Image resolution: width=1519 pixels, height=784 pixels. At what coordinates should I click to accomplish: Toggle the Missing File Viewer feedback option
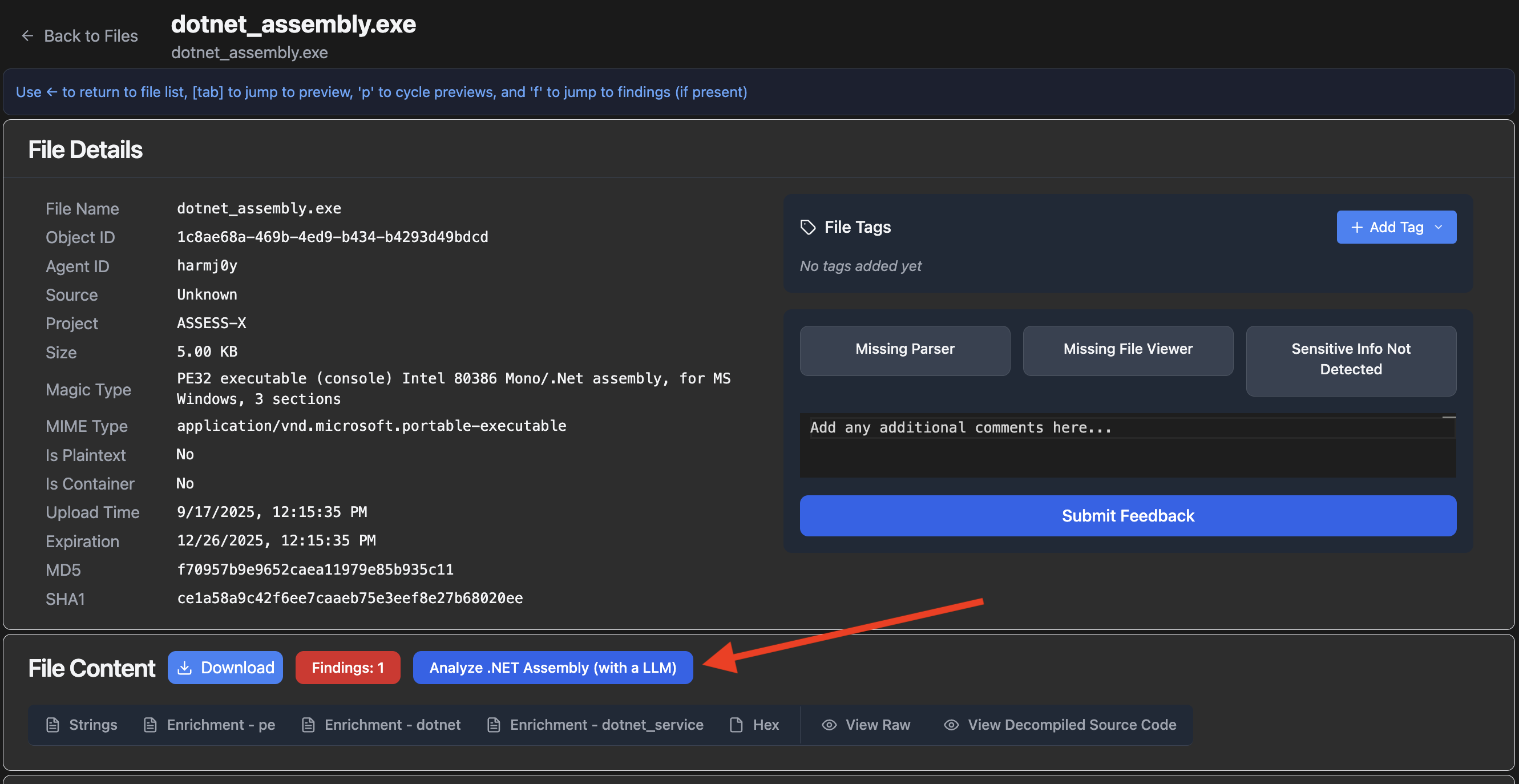[x=1128, y=349]
